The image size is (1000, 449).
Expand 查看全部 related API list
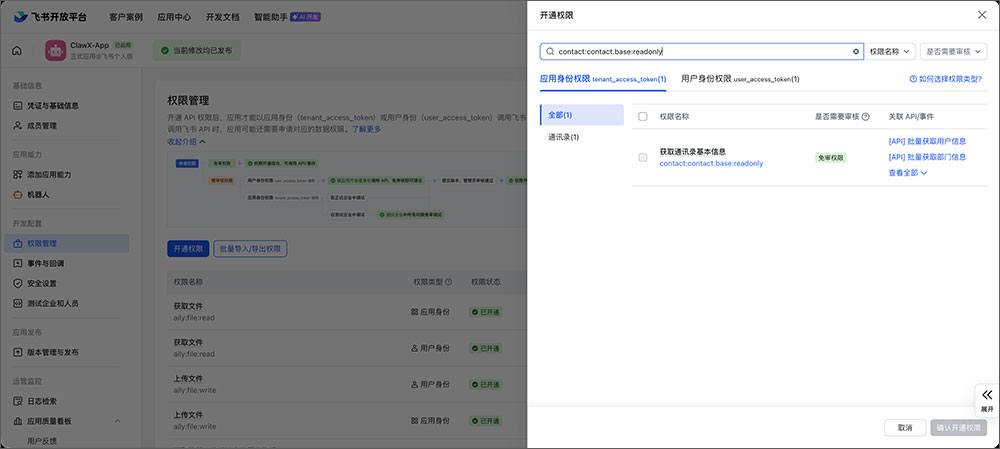tap(907, 173)
